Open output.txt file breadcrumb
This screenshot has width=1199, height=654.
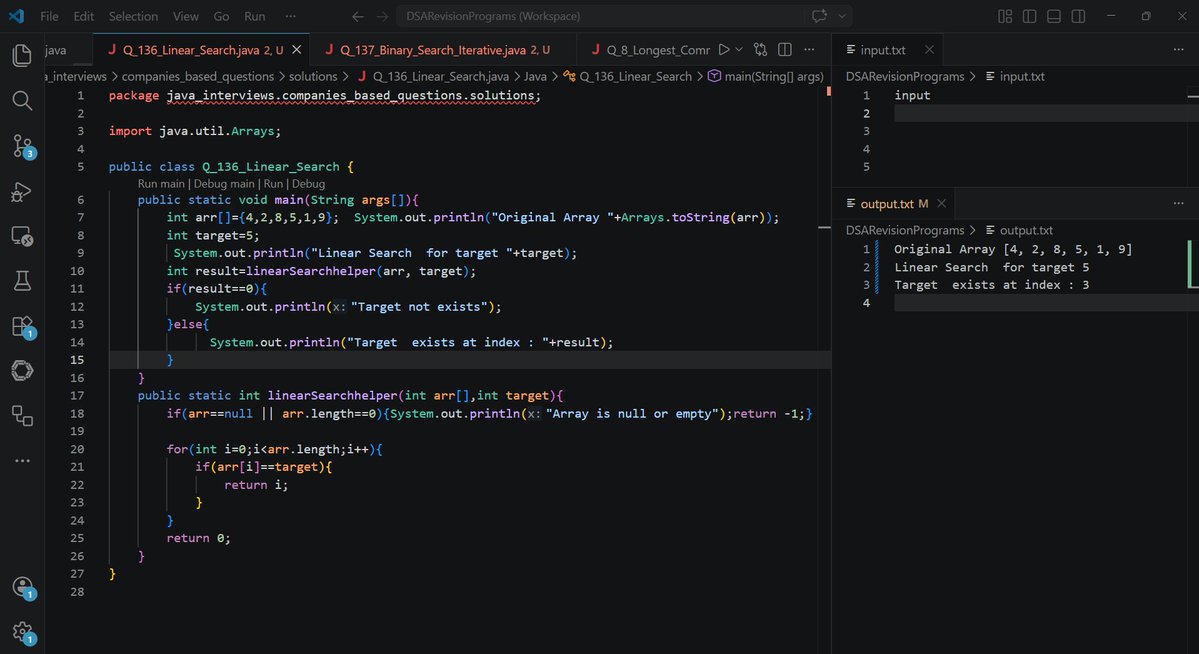click(x=1019, y=230)
